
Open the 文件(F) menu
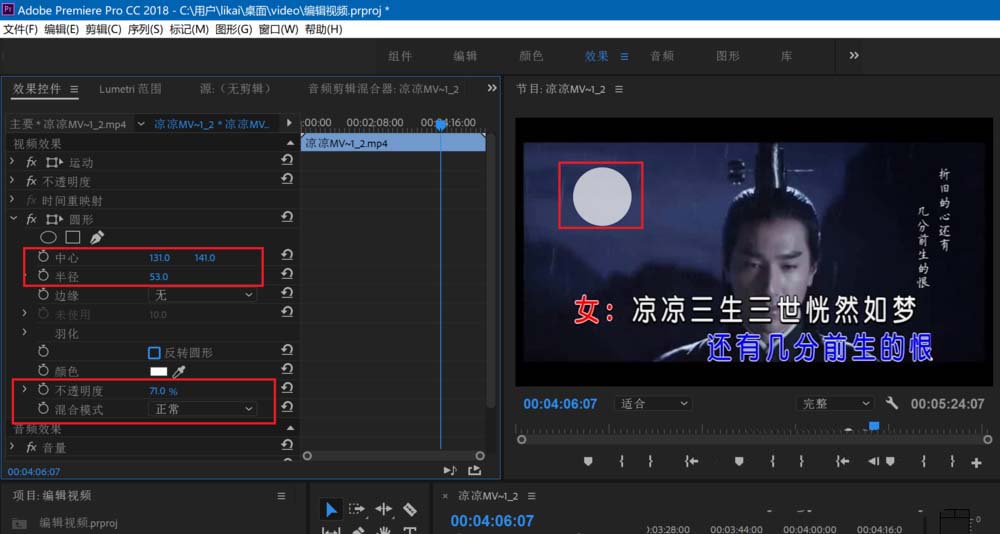tap(20, 29)
